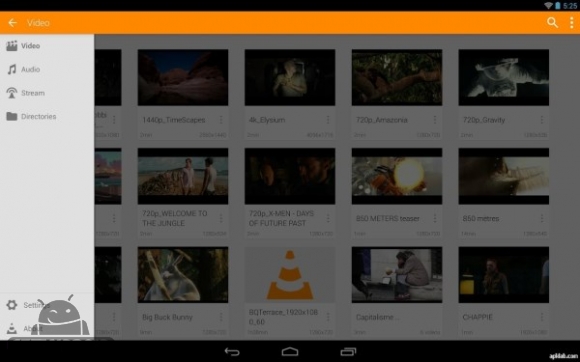Open the BQTerrace VLC cone thumbnail

(x=290, y=275)
